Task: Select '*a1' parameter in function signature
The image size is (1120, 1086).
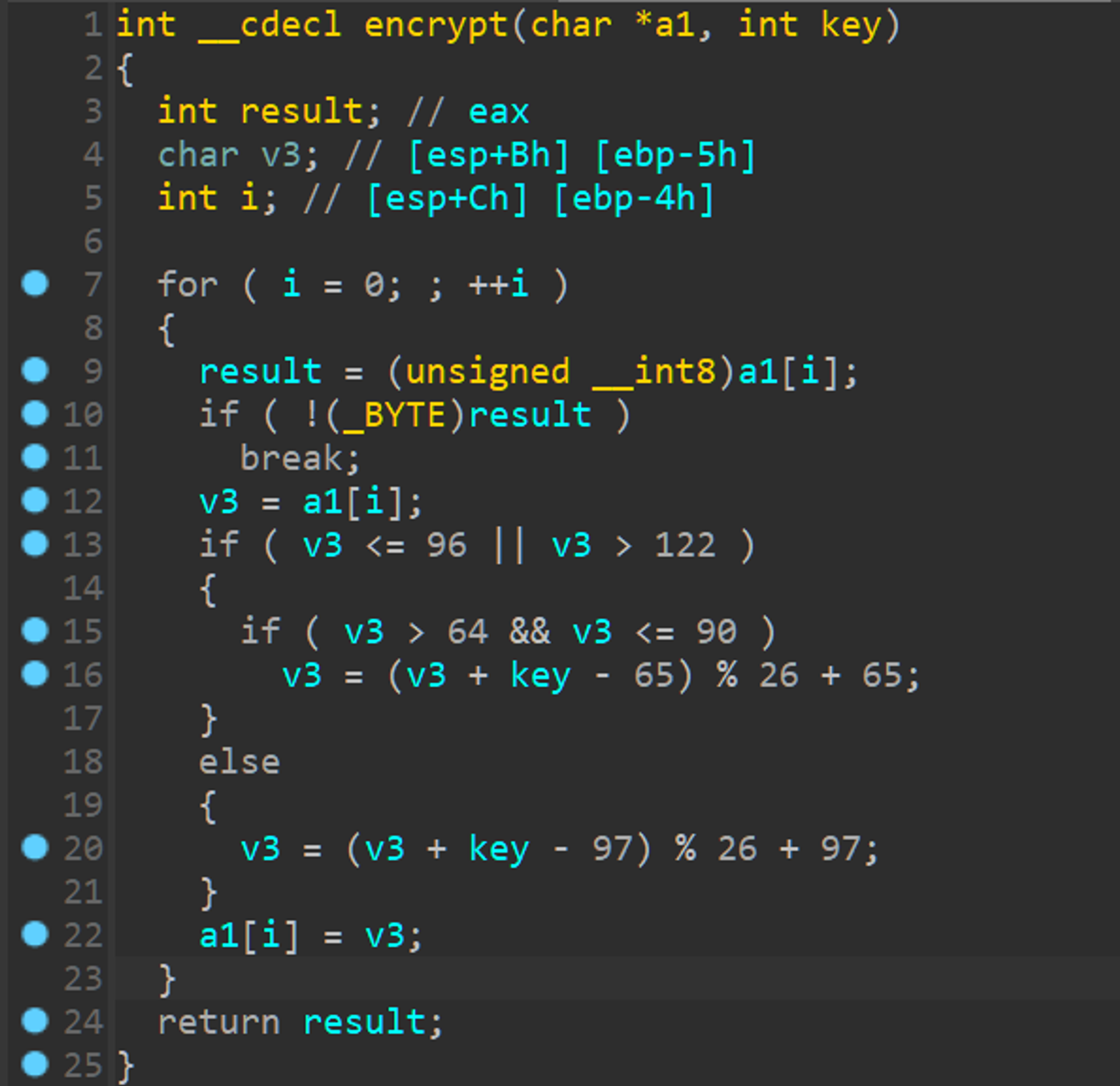Action: pos(665,25)
